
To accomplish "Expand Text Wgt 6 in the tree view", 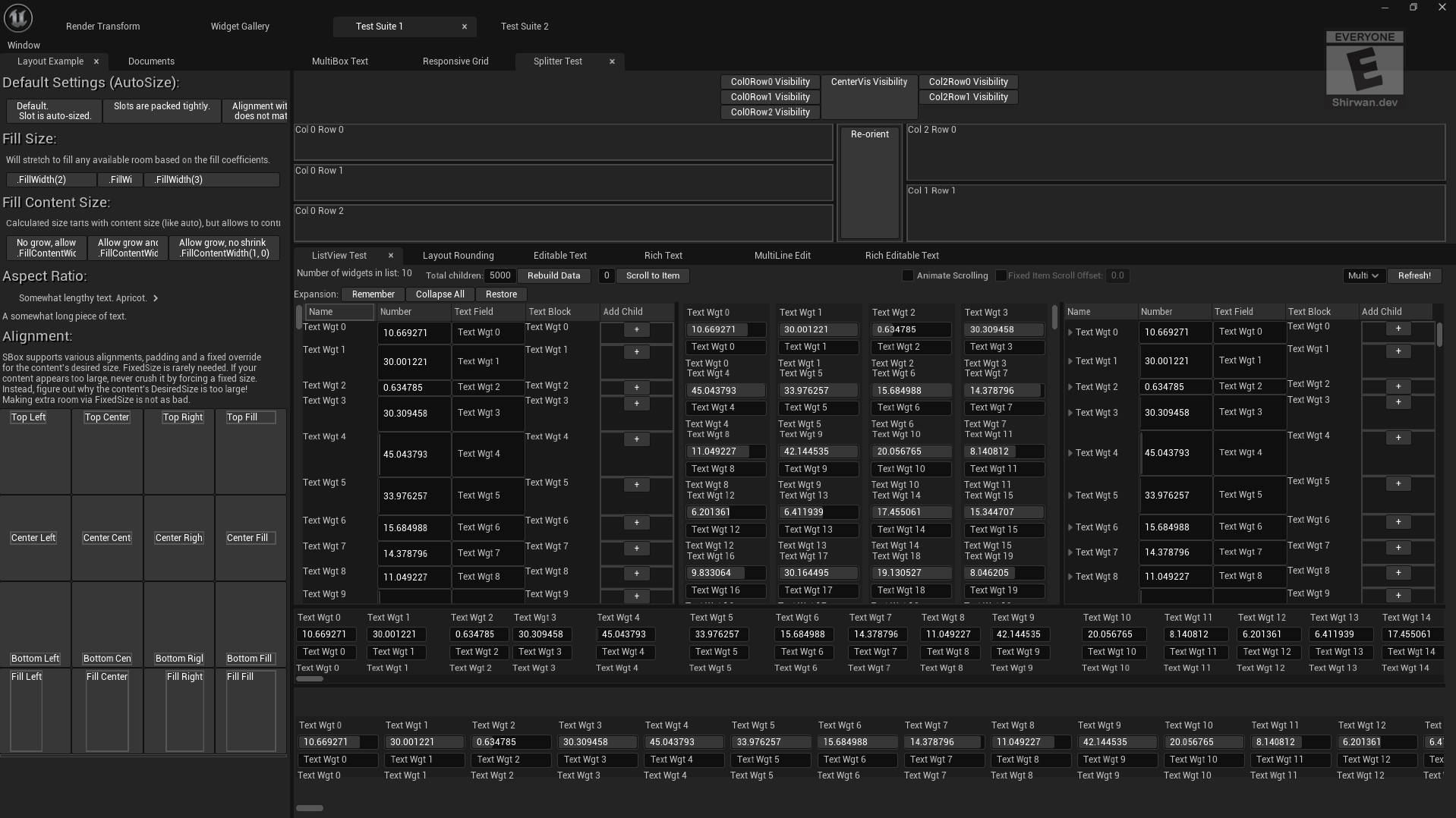I will coord(1070,527).
